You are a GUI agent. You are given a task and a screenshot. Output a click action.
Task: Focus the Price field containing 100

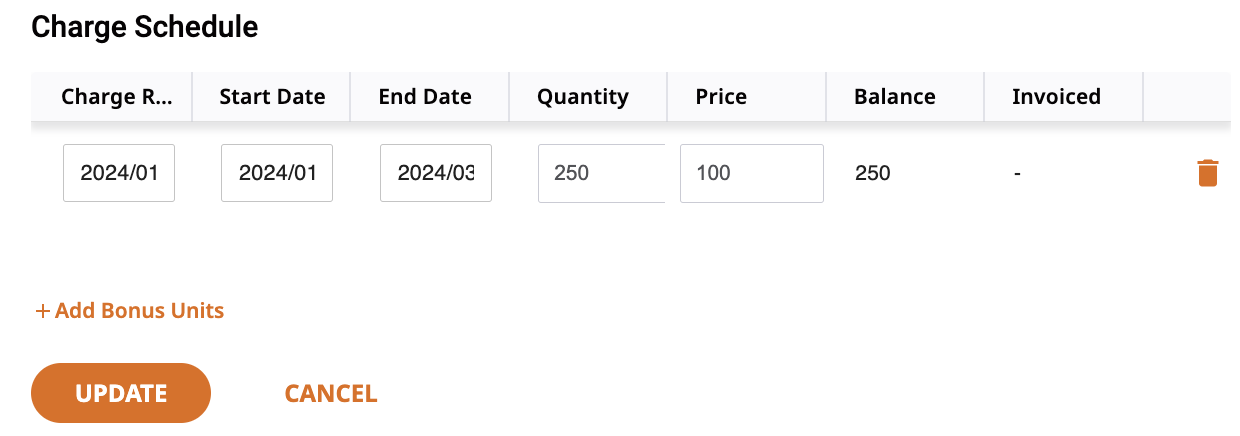click(x=752, y=173)
